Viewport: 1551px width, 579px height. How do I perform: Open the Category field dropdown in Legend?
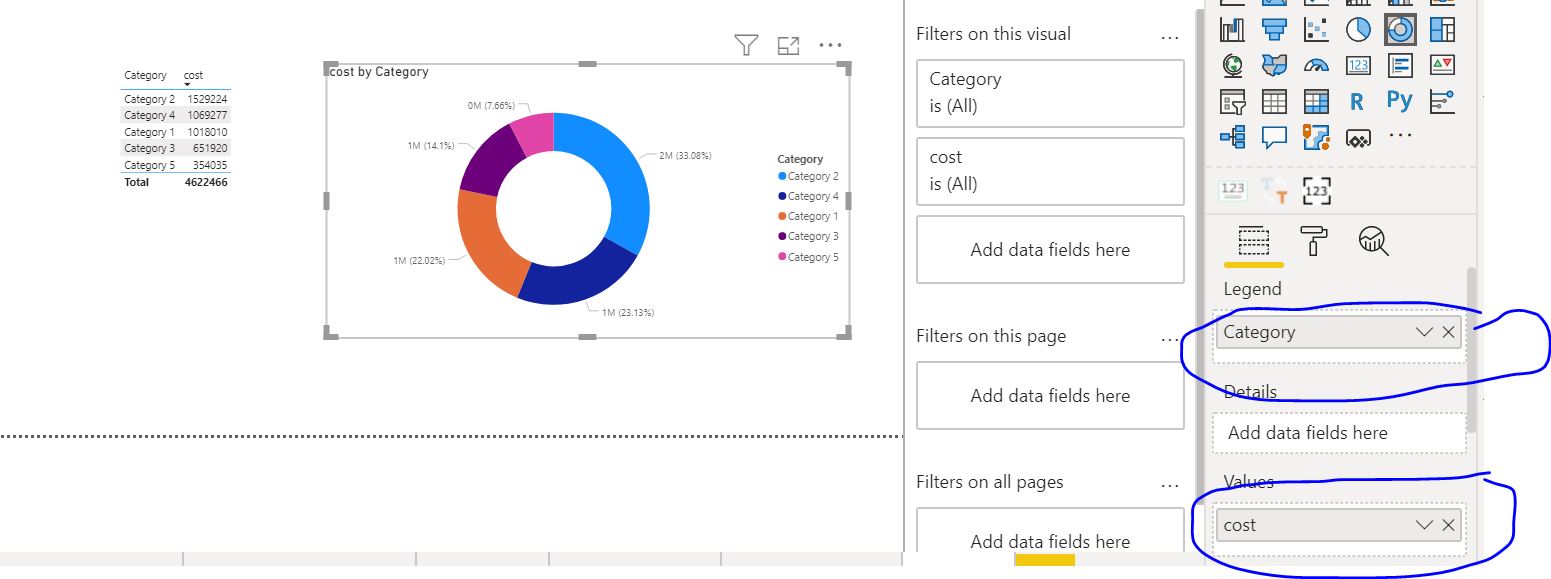[1425, 332]
